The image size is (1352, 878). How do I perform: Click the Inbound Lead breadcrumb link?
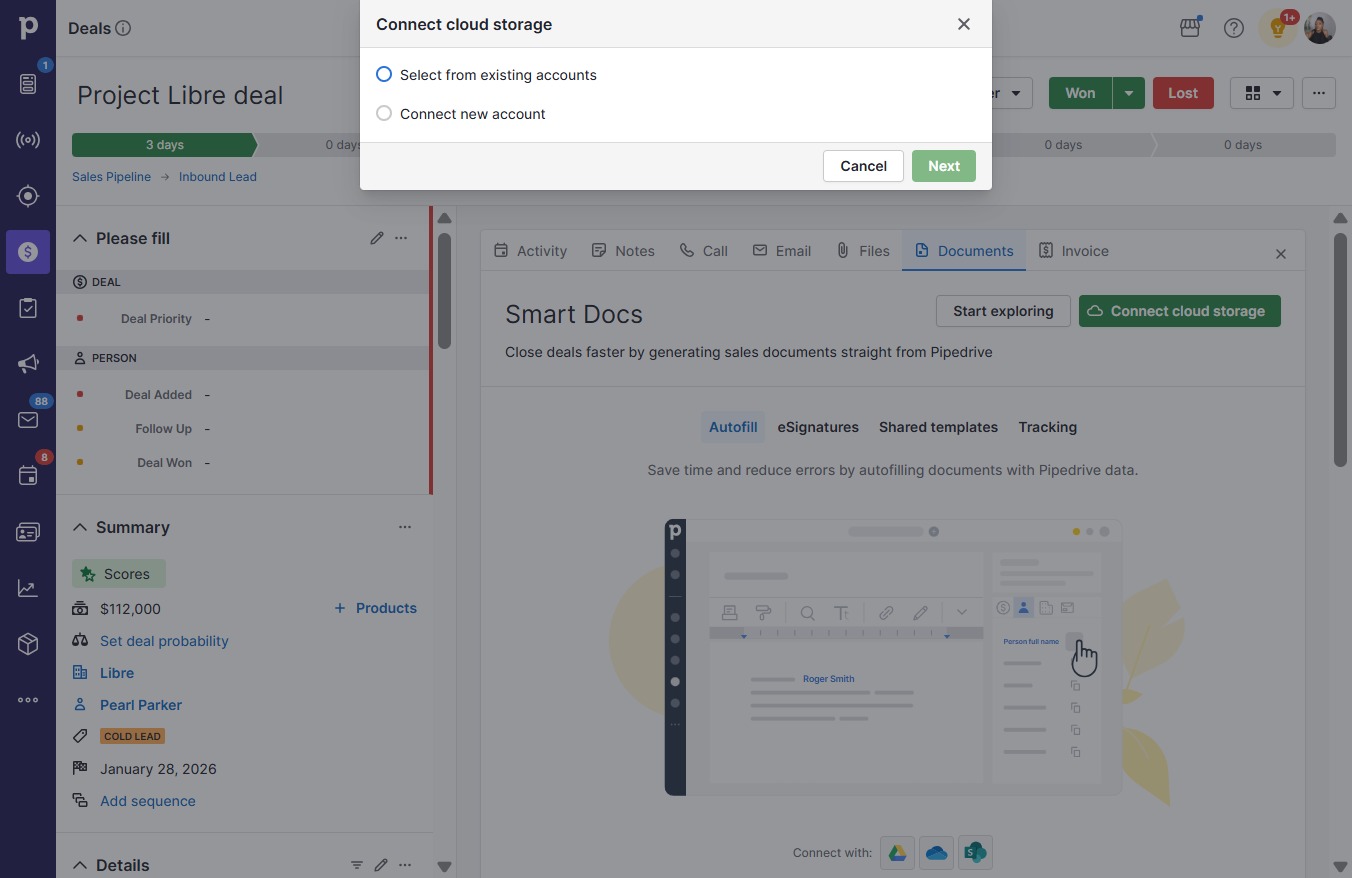pyautogui.click(x=218, y=177)
